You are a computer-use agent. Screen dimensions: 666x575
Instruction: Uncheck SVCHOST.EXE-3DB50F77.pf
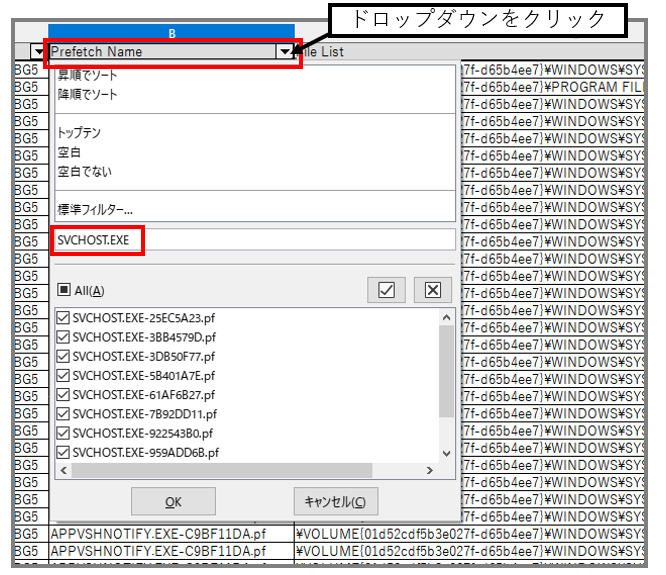point(63,356)
